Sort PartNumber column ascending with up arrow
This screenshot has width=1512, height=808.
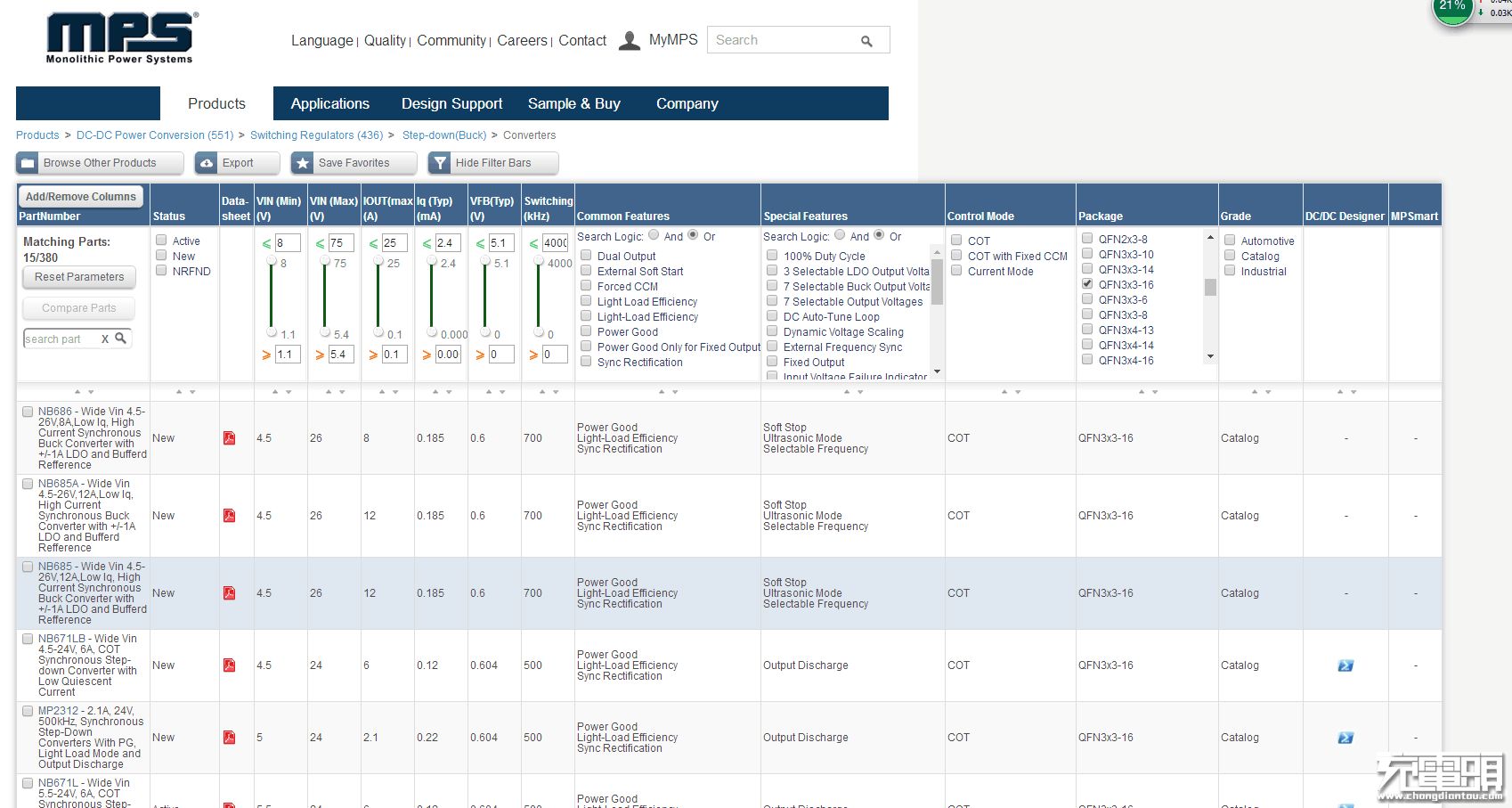pos(77,392)
